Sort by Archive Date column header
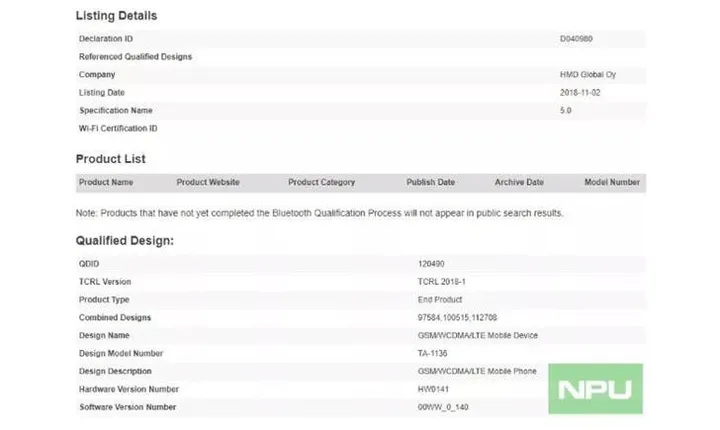The image size is (720, 430). [519, 183]
